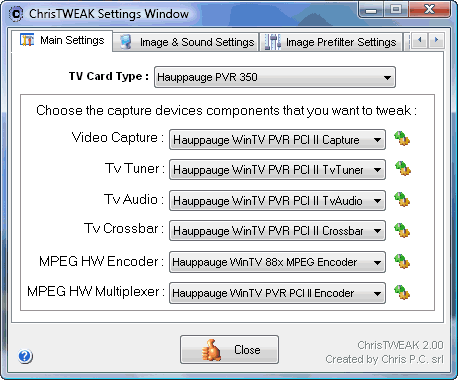Click the tweak icon beside Video Capture
The width and height of the screenshot is (458, 380).
point(402,138)
